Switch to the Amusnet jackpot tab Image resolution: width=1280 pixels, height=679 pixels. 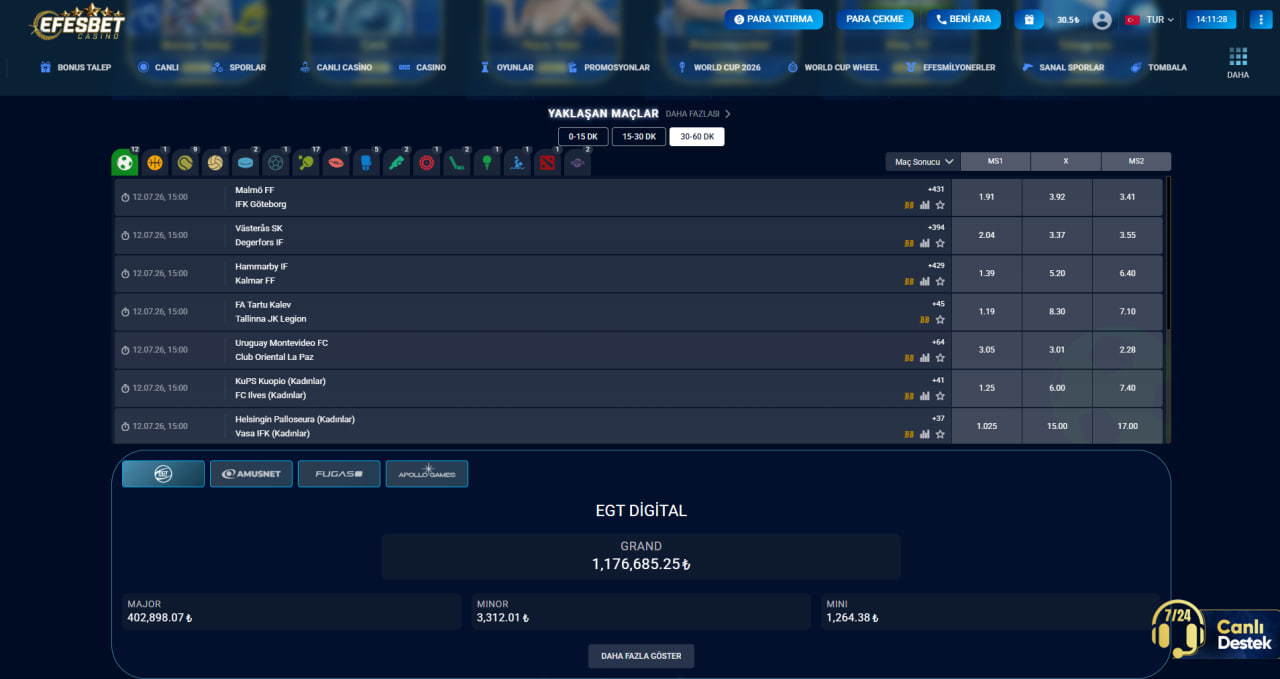pyautogui.click(x=251, y=474)
